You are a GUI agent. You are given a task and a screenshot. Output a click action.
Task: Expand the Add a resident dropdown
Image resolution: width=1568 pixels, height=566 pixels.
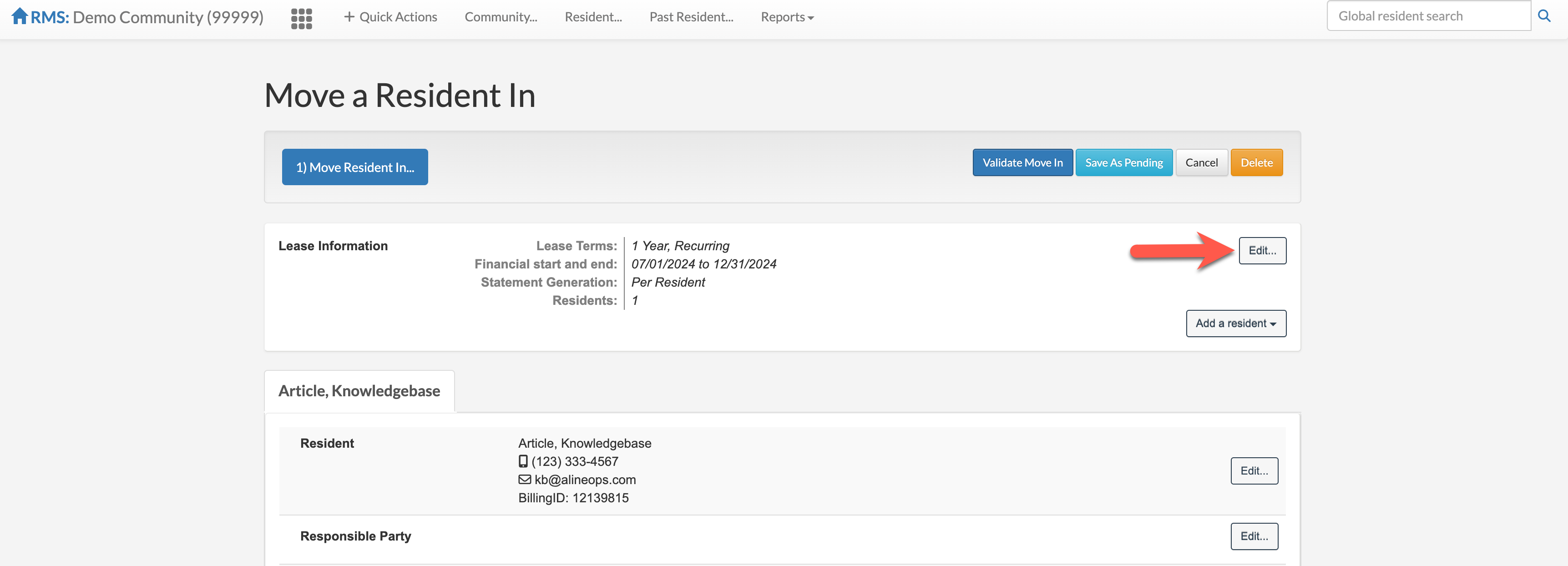tap(1235, 323)
